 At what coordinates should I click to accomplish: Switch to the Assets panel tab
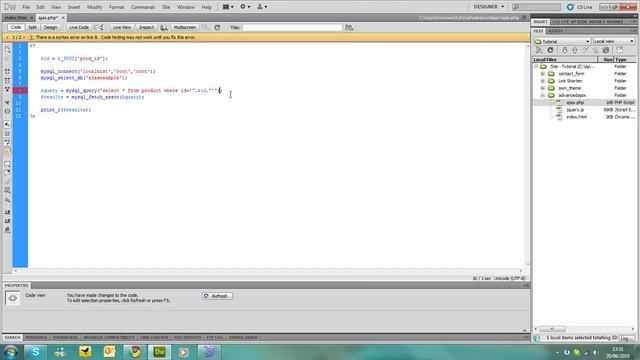click(555, 31)
